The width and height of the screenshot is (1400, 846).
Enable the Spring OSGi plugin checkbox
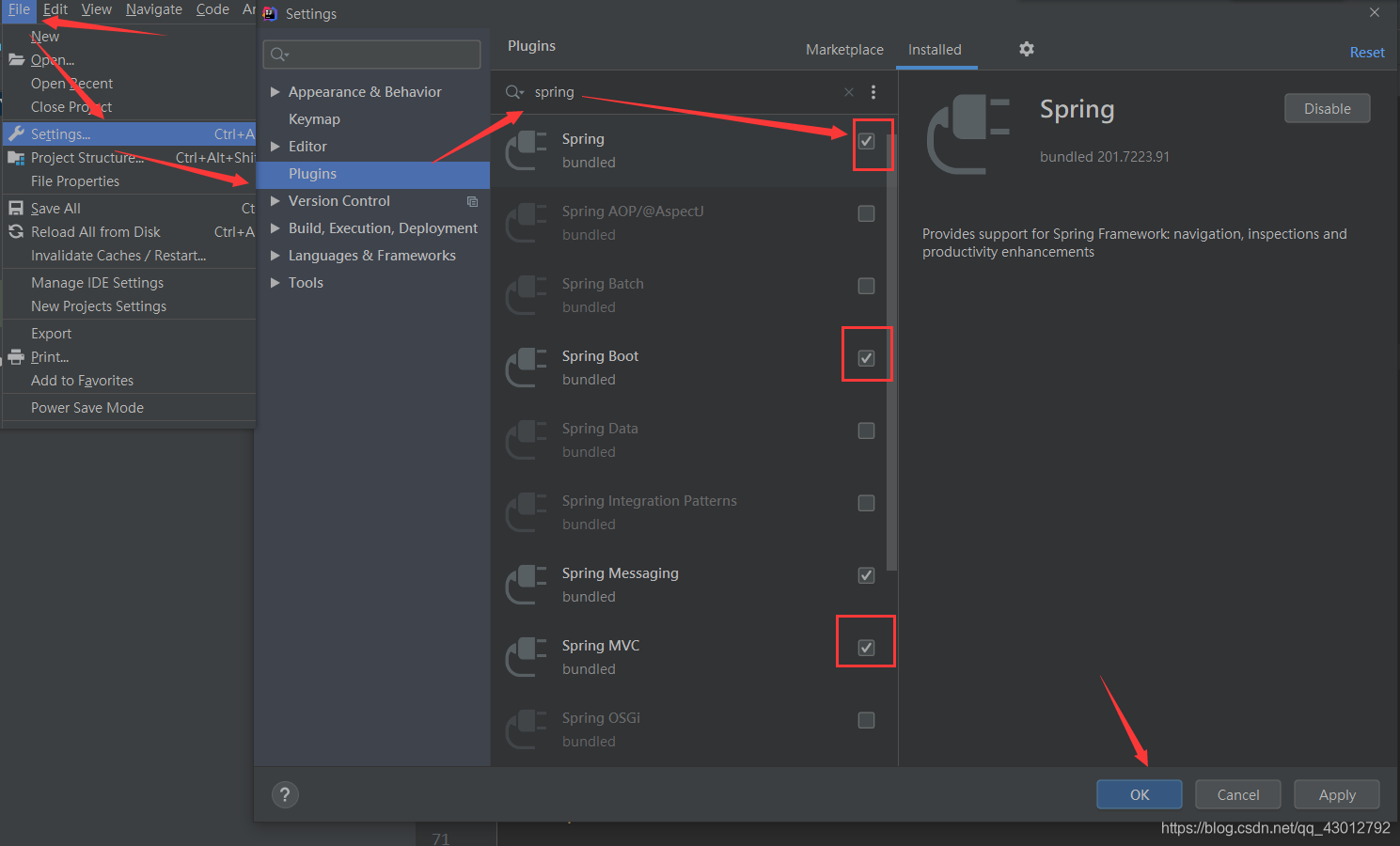point(867,720)
